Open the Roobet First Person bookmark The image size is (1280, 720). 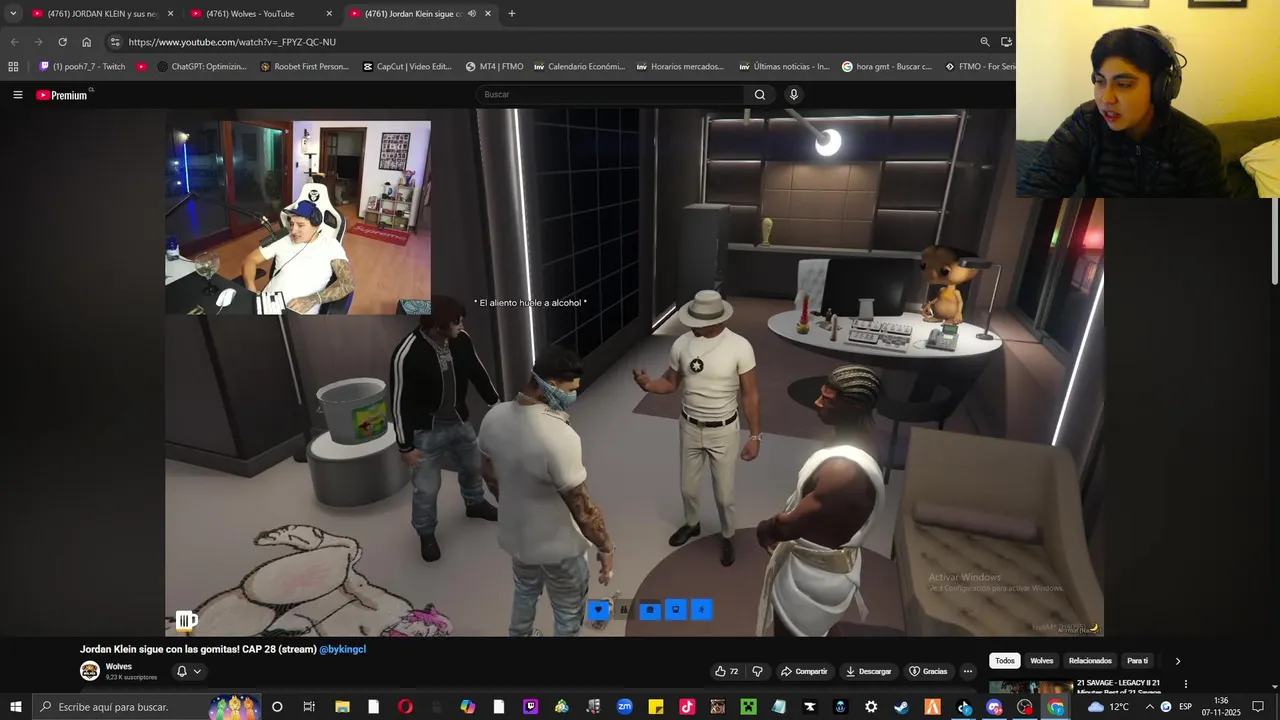pyautogui.click(x=304, y=67)
